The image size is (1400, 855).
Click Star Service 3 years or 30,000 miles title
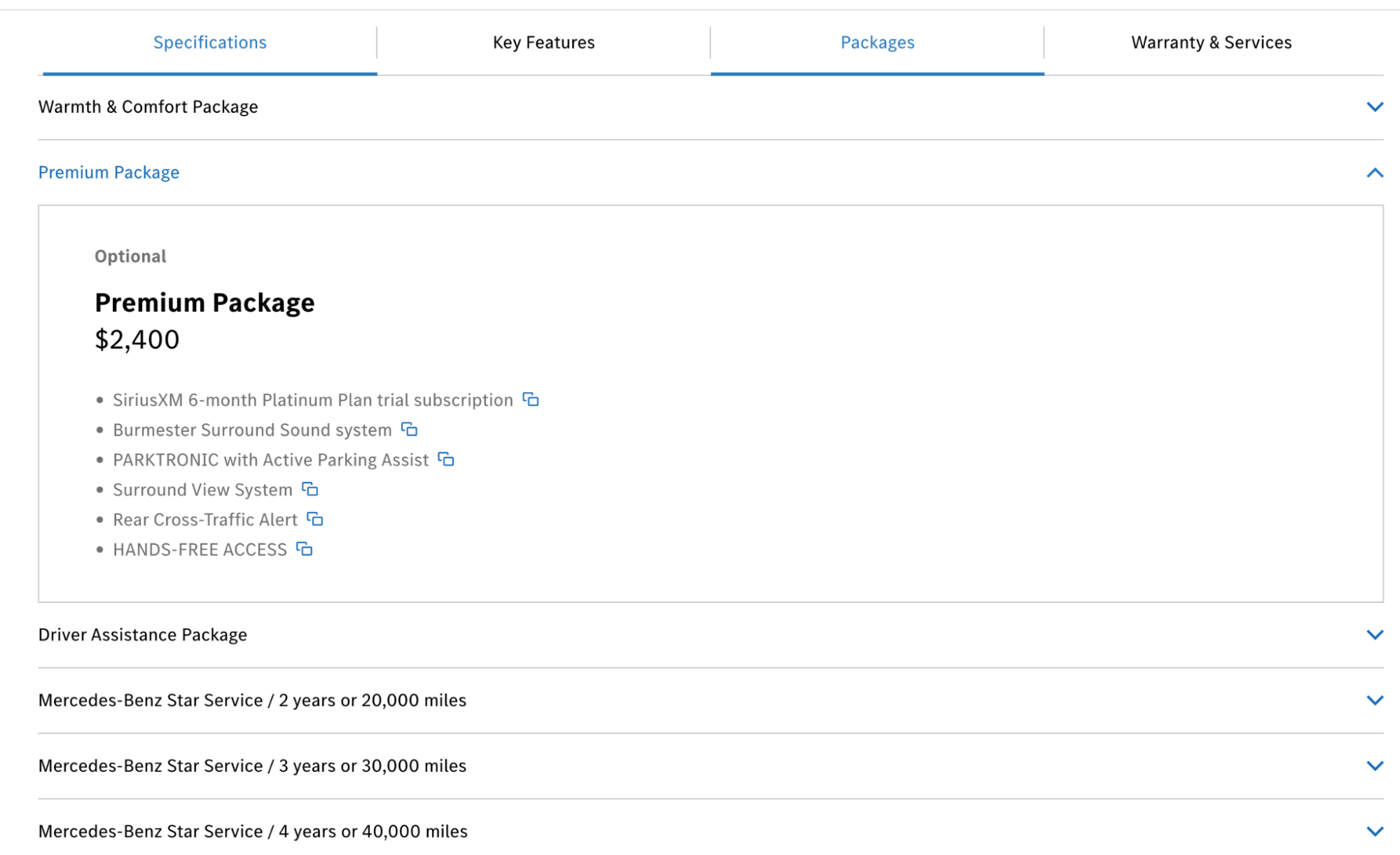tap(252, 765)
